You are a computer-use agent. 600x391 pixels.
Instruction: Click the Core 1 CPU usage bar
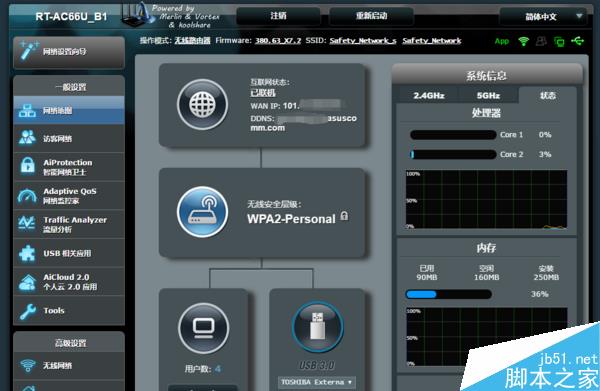click(x=453, y=135)
